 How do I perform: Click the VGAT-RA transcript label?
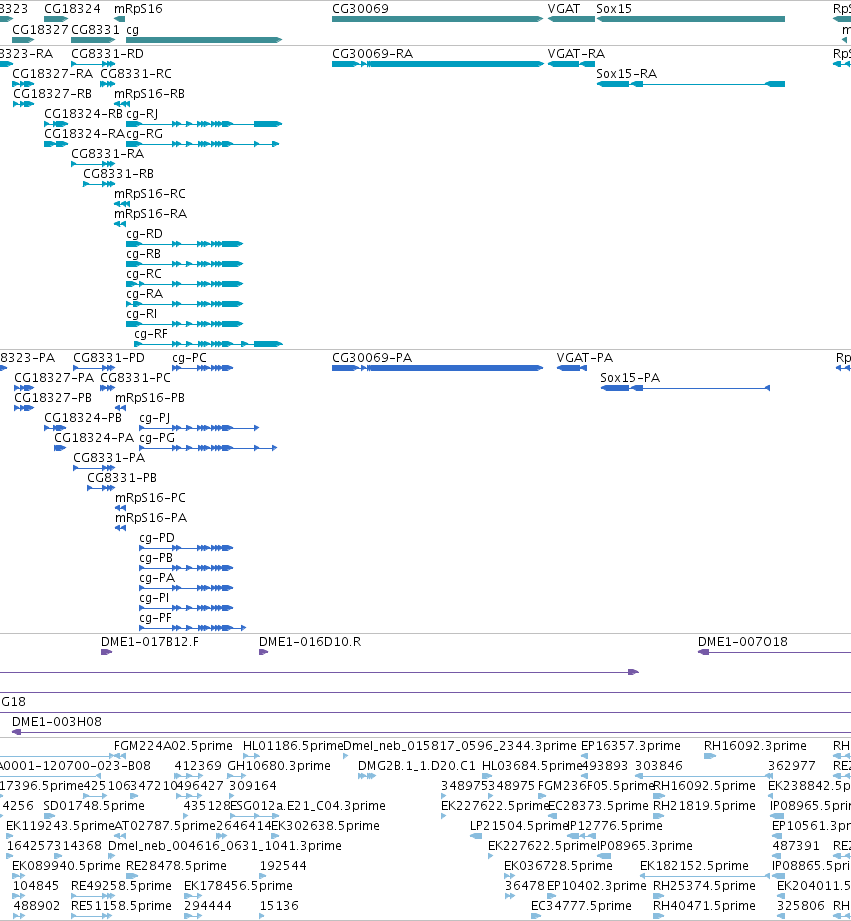coord(576,53)
